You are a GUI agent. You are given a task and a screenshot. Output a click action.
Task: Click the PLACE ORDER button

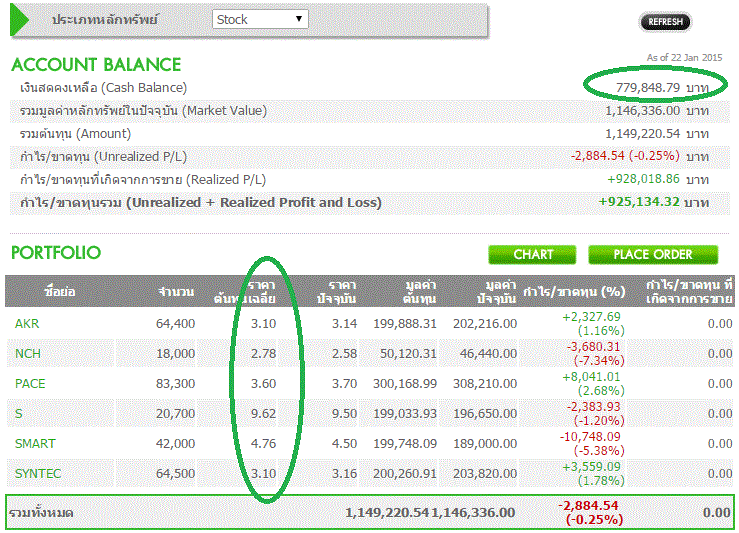(653, 254)
